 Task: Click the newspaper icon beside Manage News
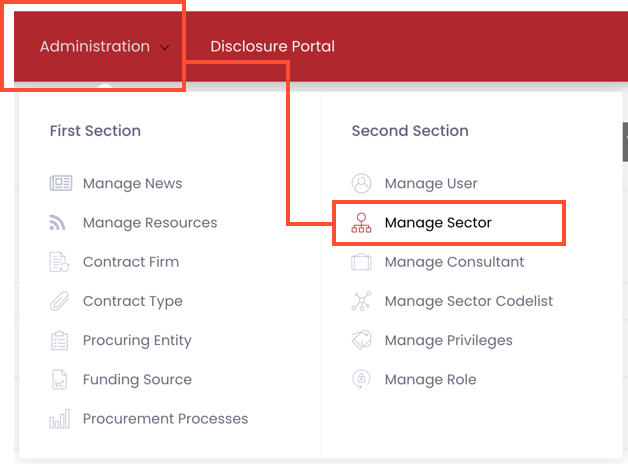[x=60, y=184]
